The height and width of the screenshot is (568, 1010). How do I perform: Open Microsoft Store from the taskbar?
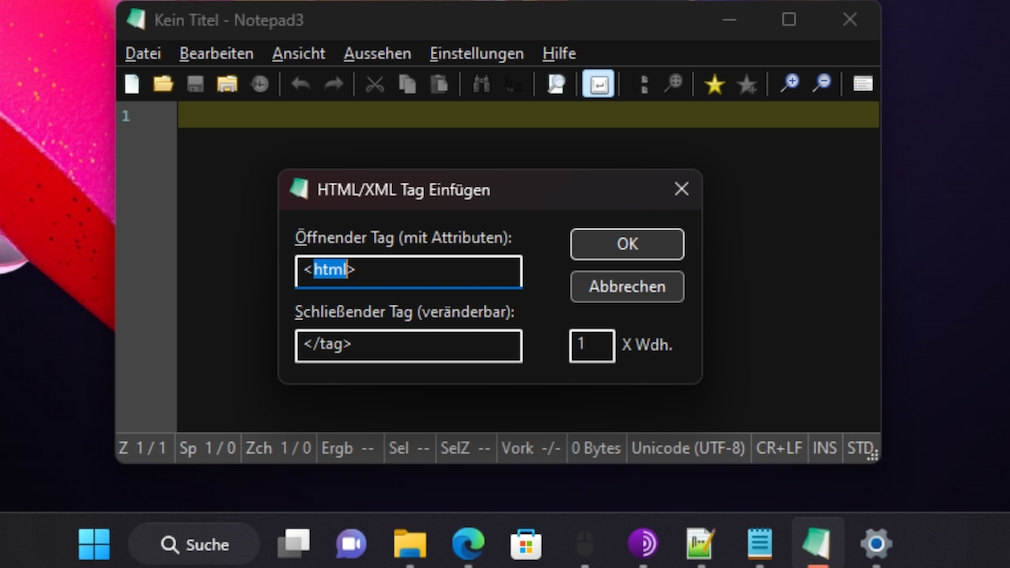[x=526, y=544]
